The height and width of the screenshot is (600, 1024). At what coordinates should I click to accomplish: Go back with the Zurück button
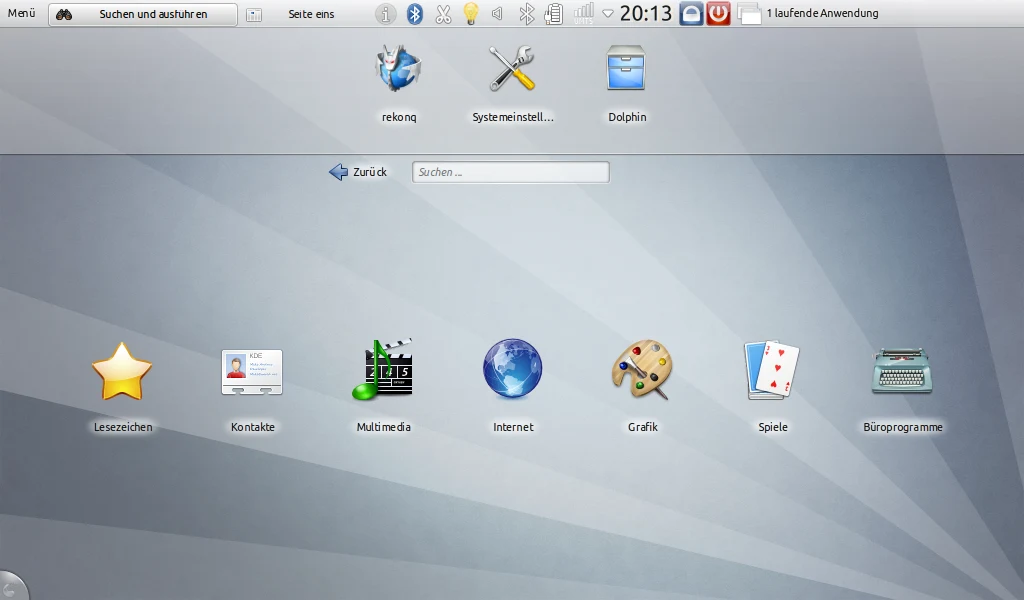coord(358,172)
